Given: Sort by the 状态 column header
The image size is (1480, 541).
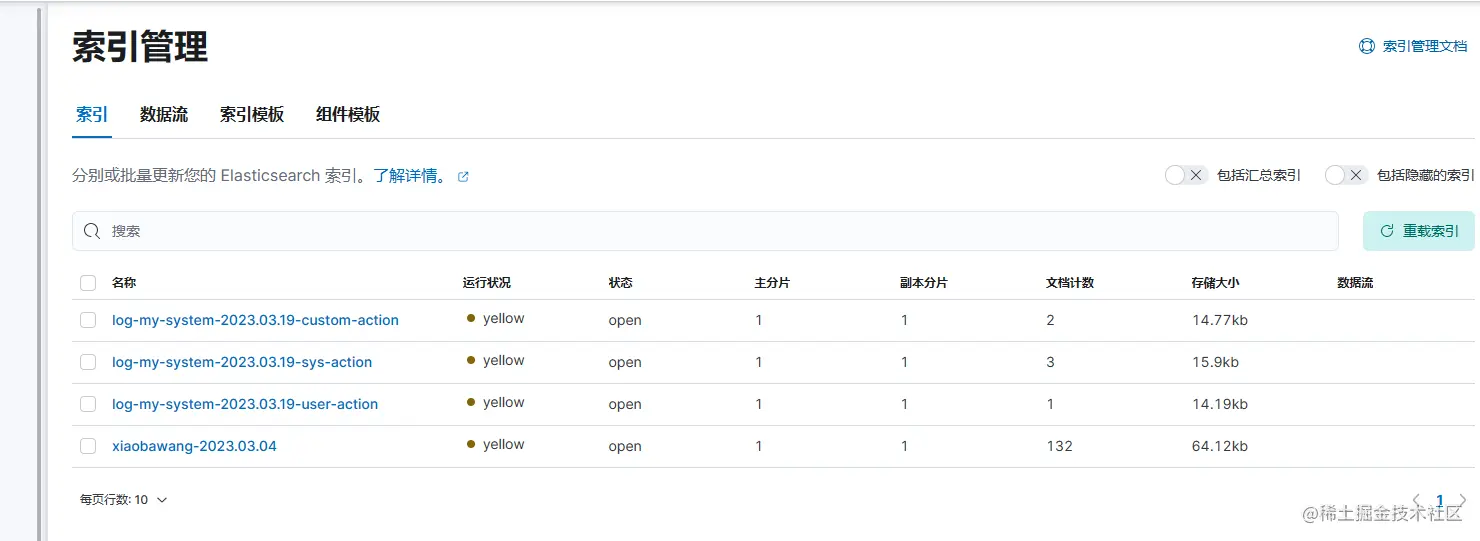Looking at the screenshot, I should coord(621,283).
